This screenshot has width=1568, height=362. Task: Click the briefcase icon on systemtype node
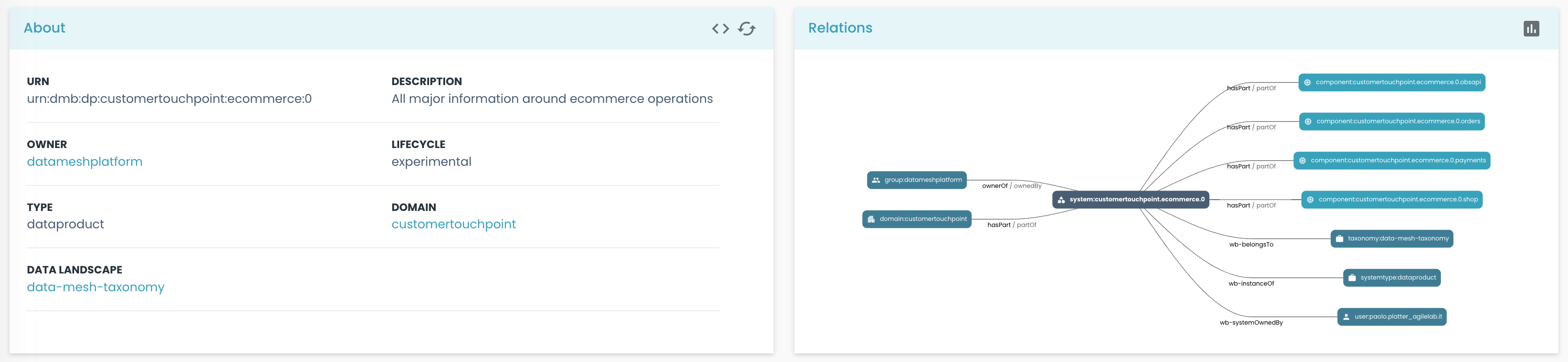point(1352,278)
